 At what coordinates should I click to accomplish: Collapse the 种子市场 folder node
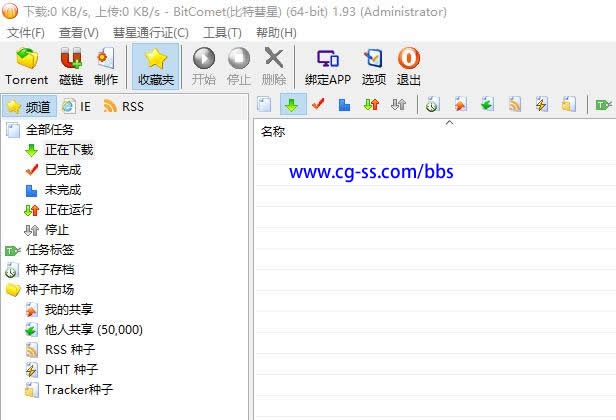[x=12, y=290]
